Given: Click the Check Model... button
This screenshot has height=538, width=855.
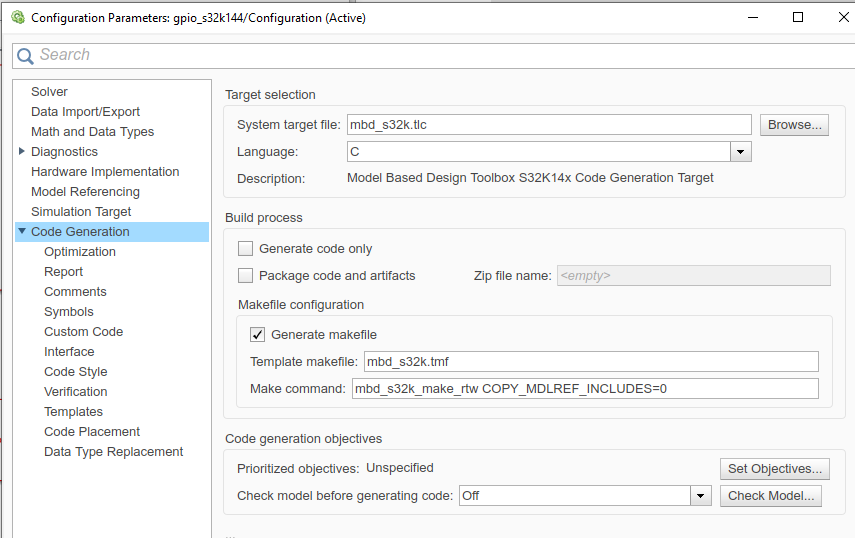Looking at the screenshot, I should click(770, 496).
